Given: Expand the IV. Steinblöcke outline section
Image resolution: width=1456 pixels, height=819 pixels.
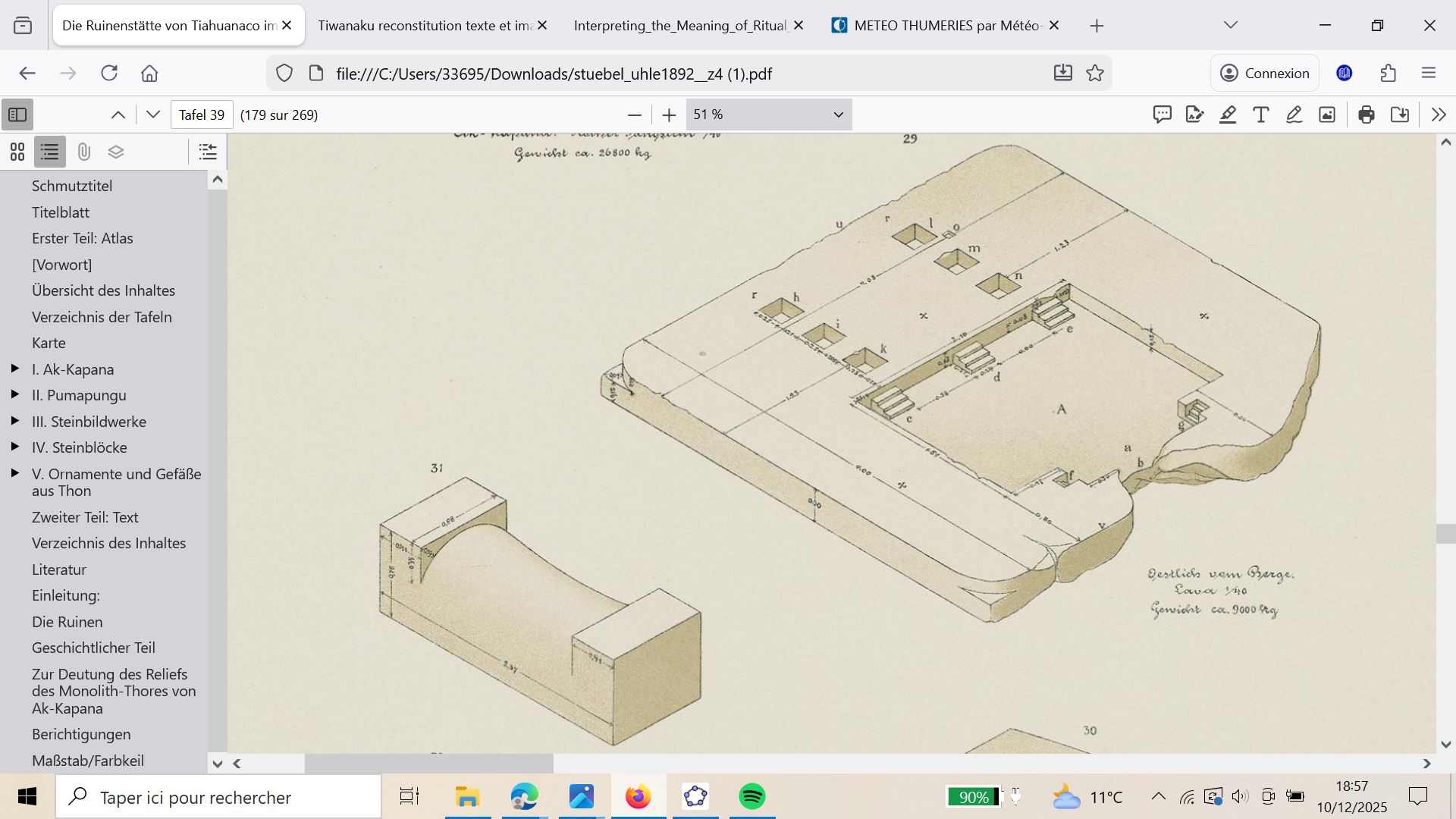Looking at the screenshot, I should 14,447.
